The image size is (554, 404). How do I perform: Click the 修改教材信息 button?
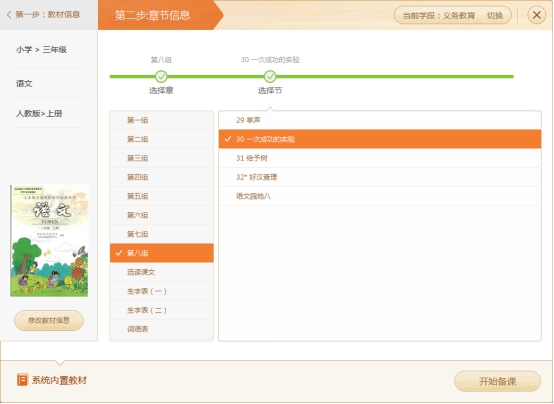(x=49, y=321)
